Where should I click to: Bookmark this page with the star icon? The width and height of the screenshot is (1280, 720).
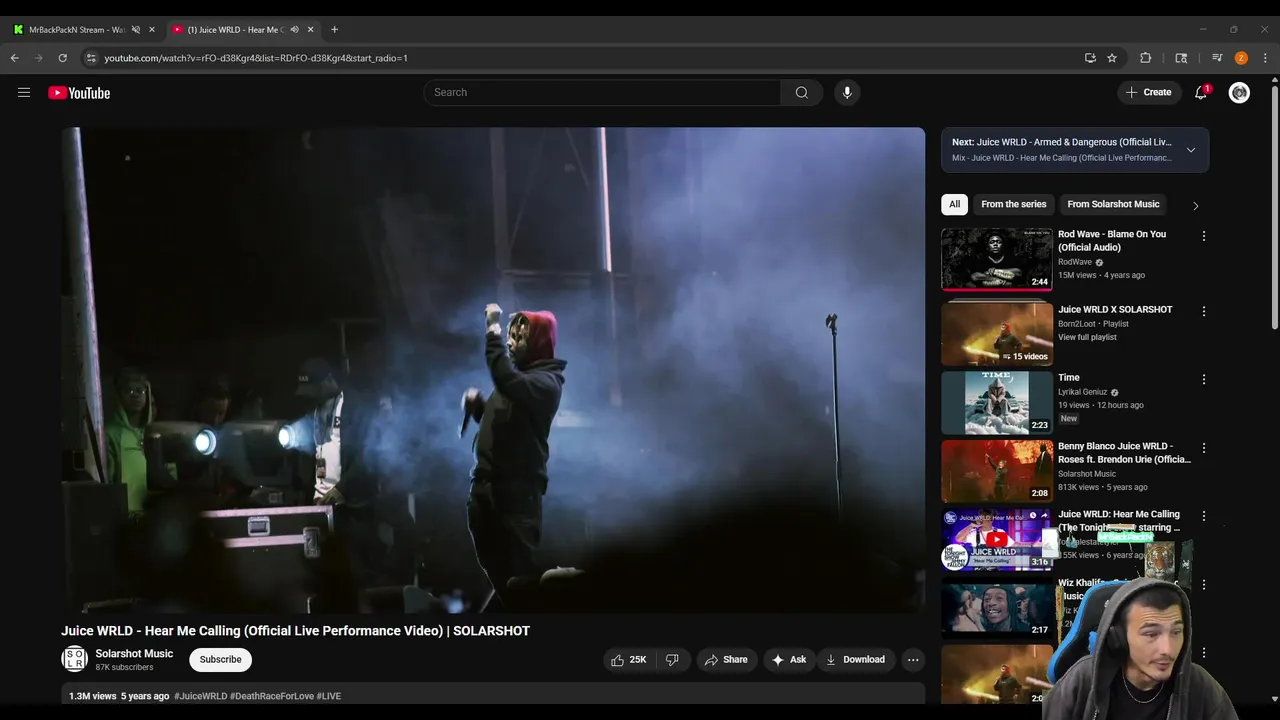pos(1112,58)
